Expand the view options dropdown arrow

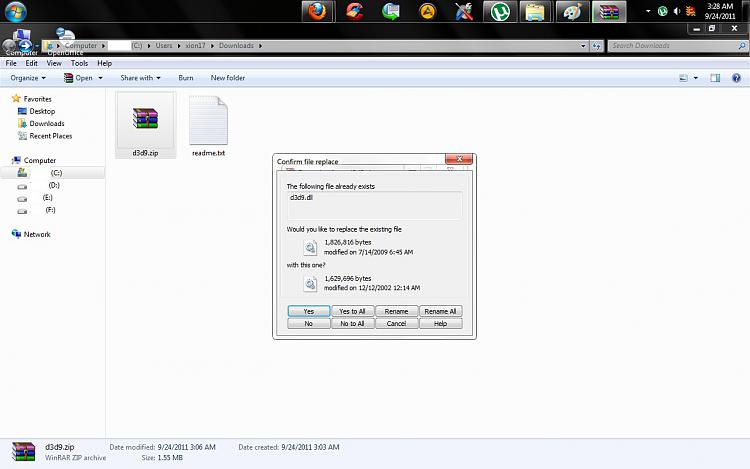click(x=695, y=78)
